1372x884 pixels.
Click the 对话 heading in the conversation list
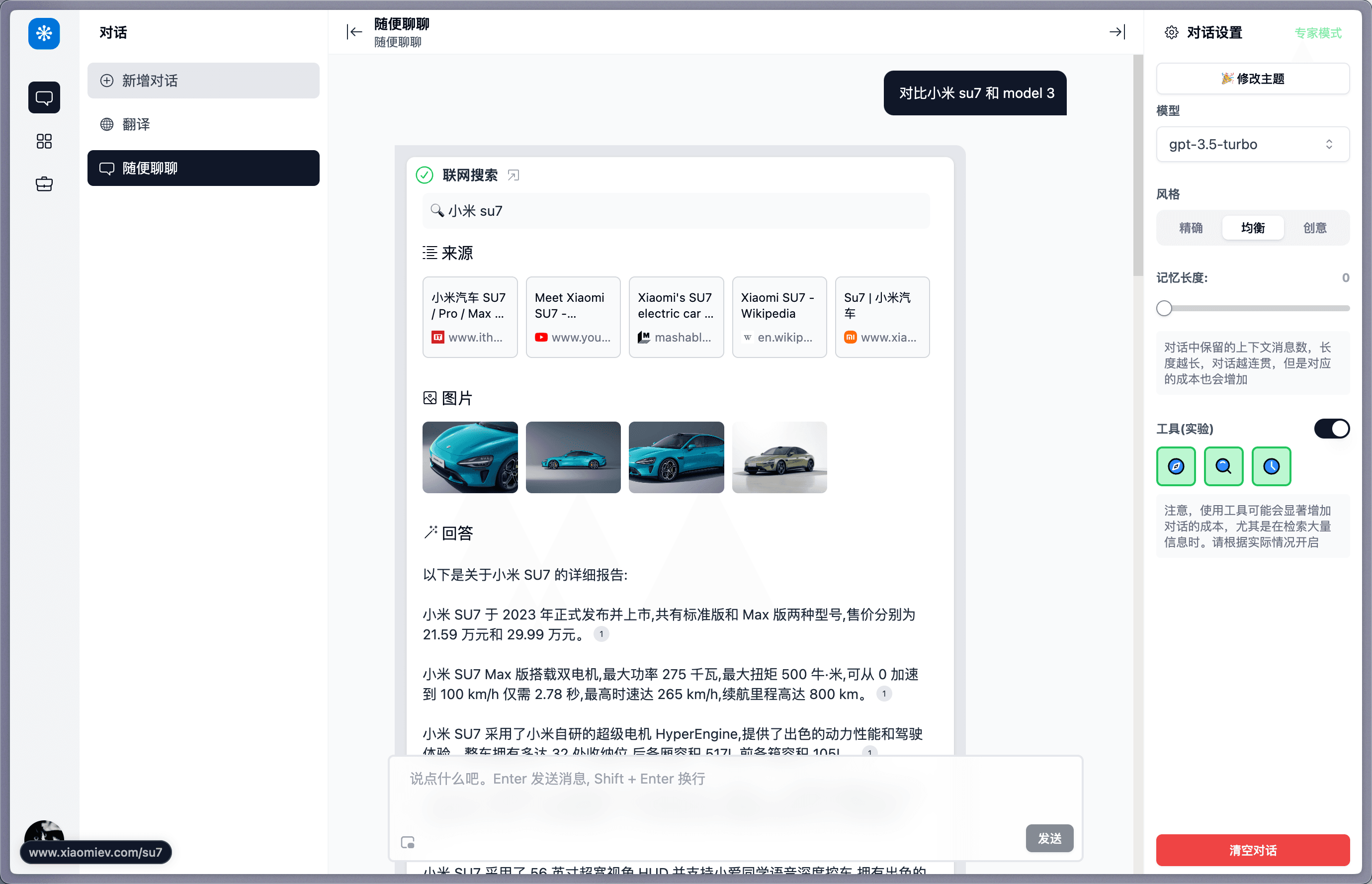click(x=113, y=33)
